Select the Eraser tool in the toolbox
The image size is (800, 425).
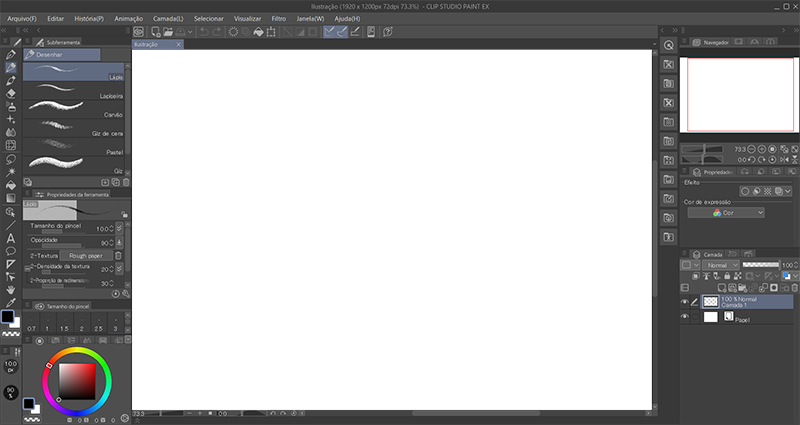pyautogui.click(x=10, y=92)
